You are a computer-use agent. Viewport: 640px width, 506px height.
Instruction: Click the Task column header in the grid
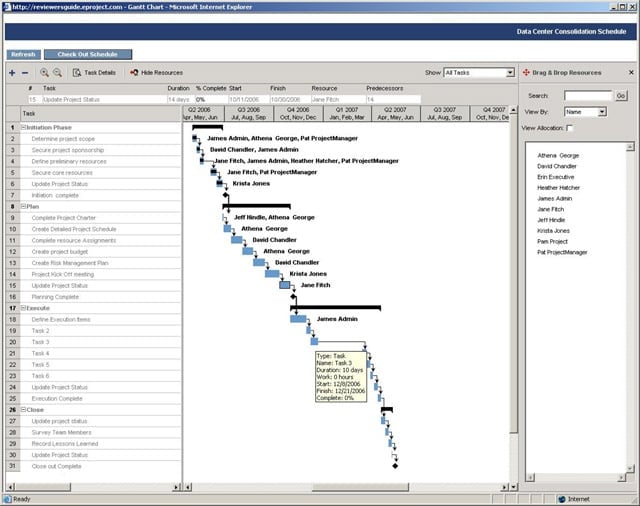pos(101,113)
